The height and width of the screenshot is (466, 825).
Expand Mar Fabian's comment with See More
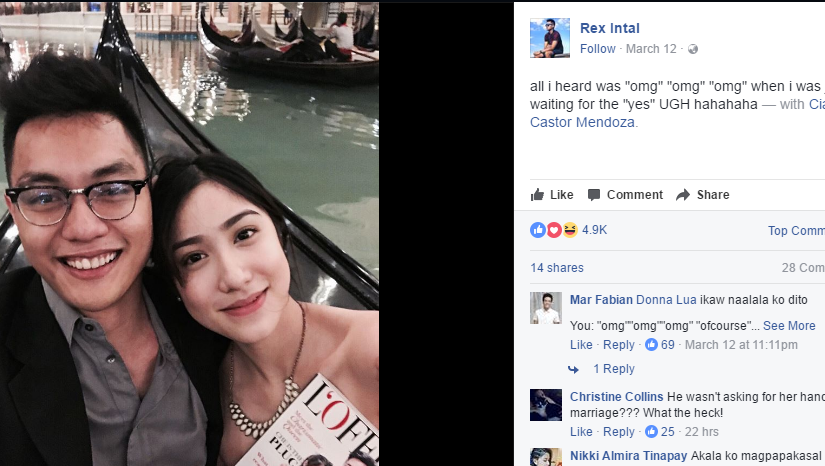[x=789, y=326]
